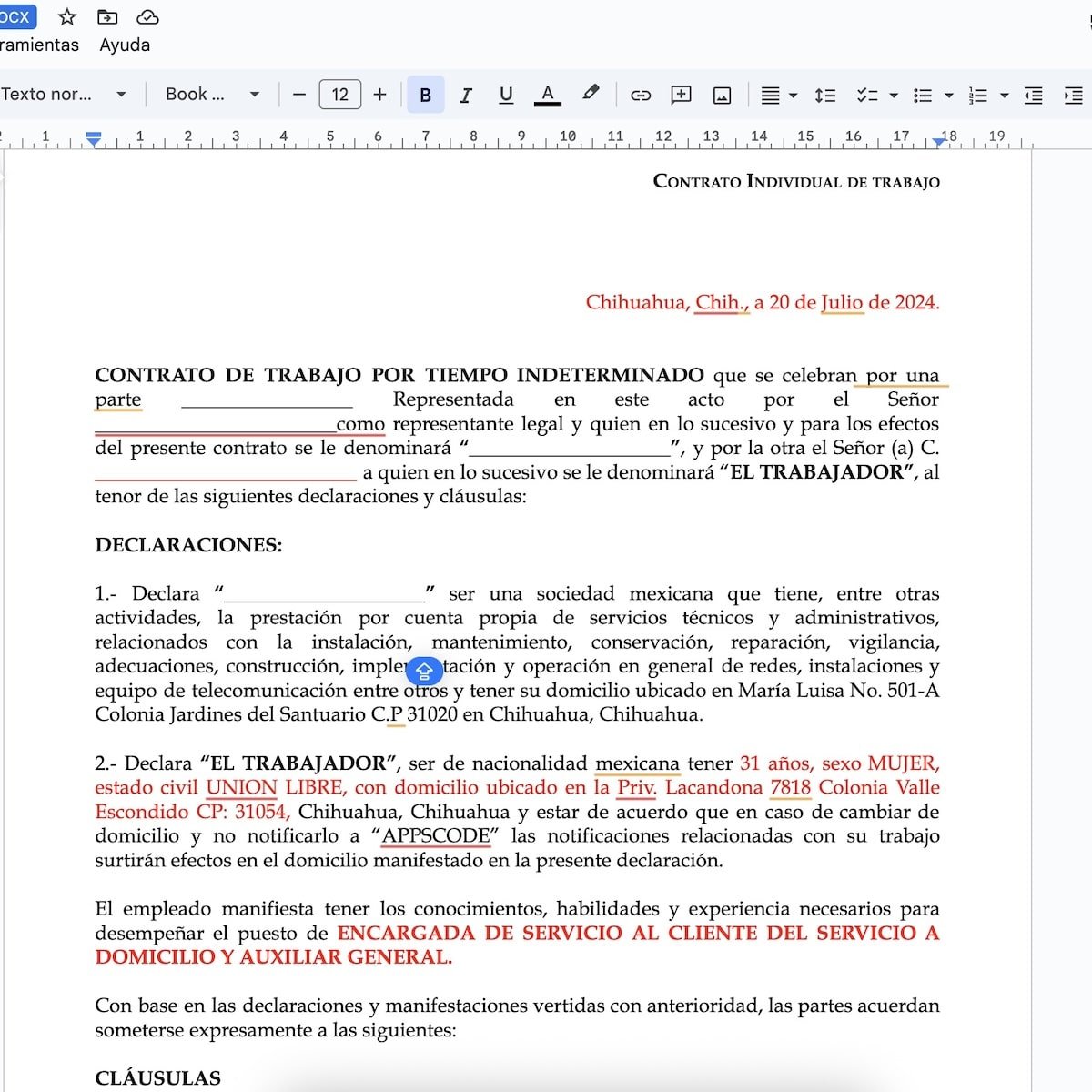Toggle italic formatting
Screen dimensions: 1092x1092
coord(465,94)
